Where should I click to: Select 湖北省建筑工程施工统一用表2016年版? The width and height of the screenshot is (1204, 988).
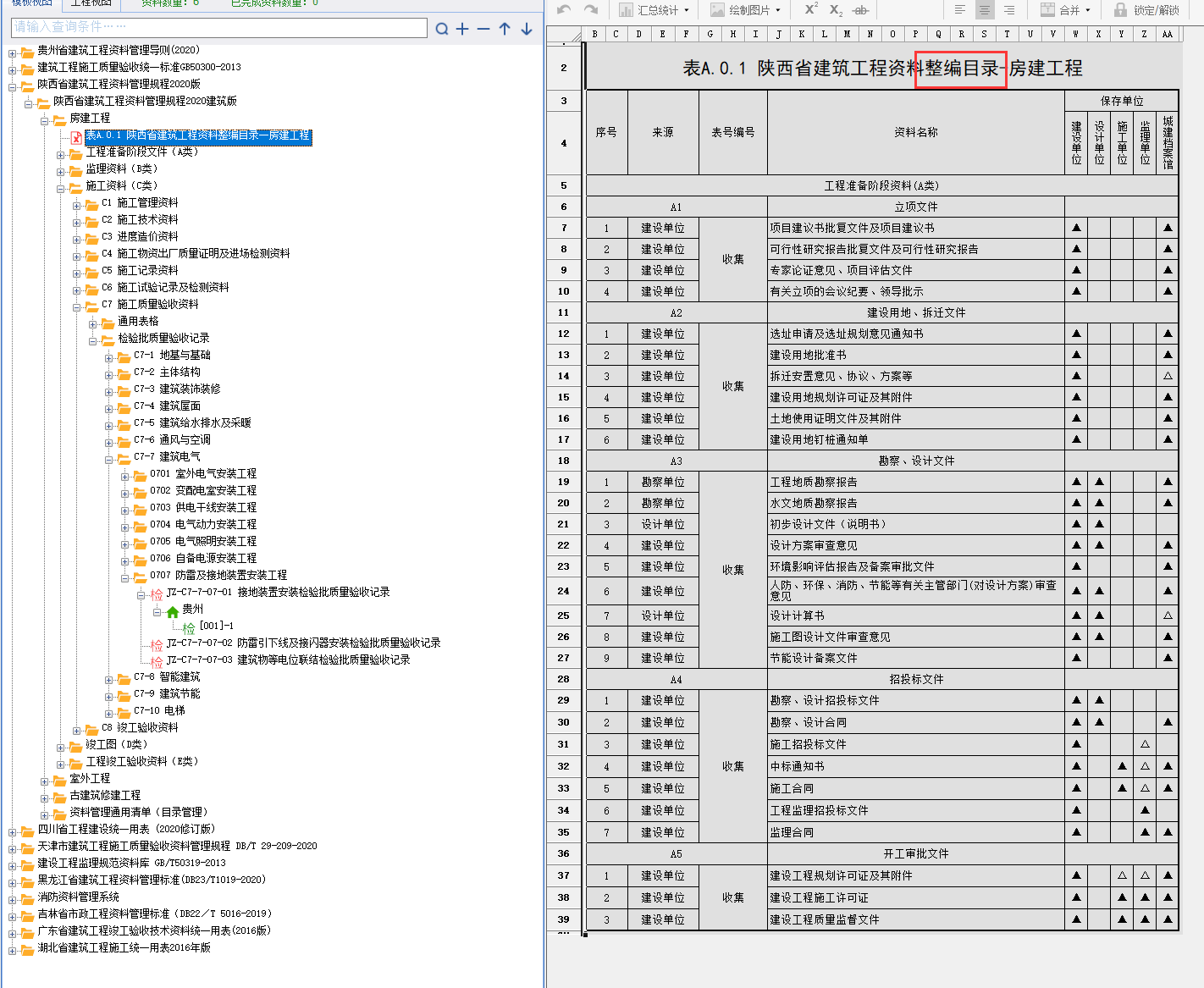pos(124,947)
